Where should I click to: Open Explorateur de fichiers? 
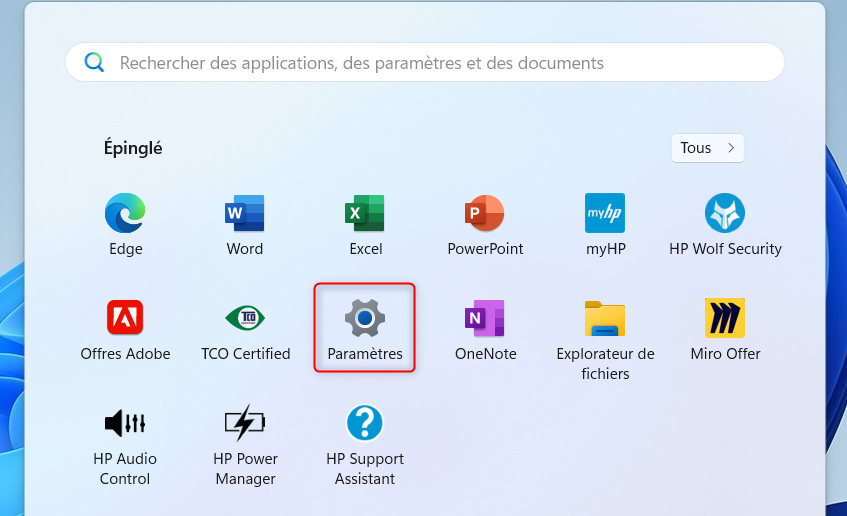pyautogui.click(x=605, y=318)
